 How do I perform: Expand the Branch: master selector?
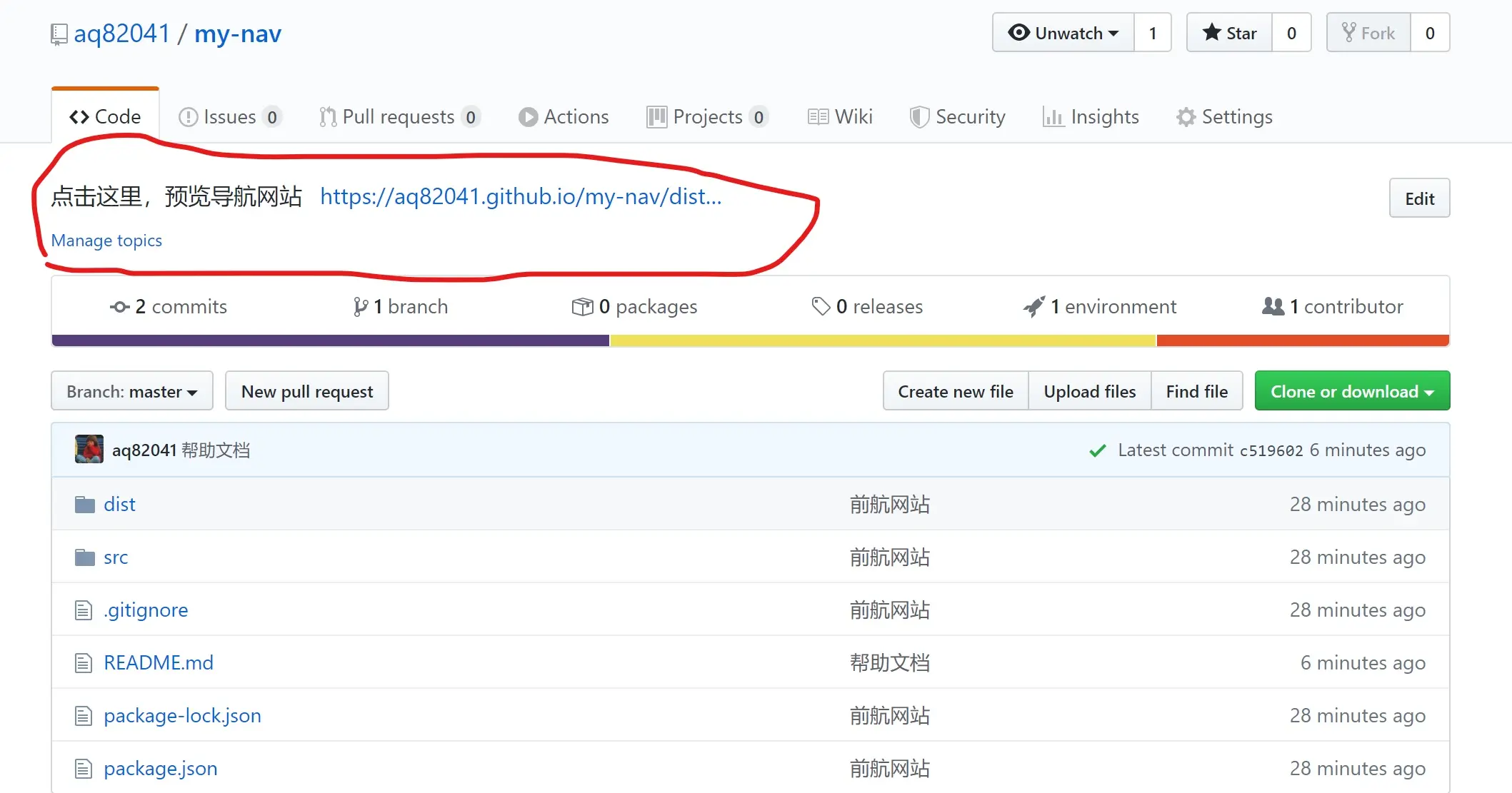pyautogui.click(x=132, y=391)
